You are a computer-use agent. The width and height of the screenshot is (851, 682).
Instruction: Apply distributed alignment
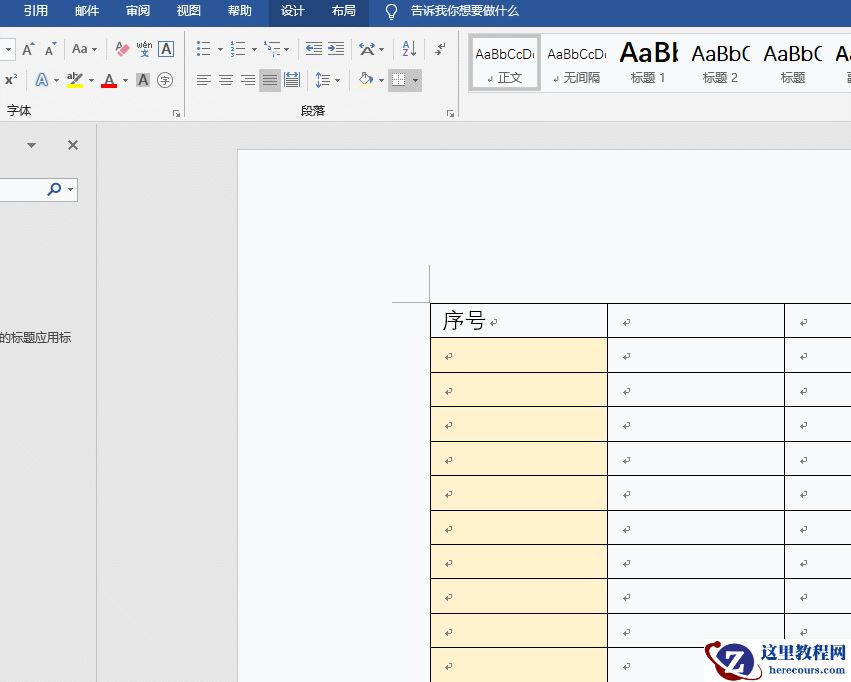pyautogui.click(x=292, y=80)
